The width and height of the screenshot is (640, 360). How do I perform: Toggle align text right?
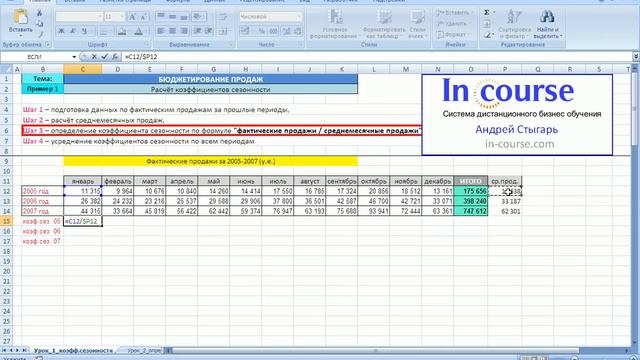pos(184,31)
